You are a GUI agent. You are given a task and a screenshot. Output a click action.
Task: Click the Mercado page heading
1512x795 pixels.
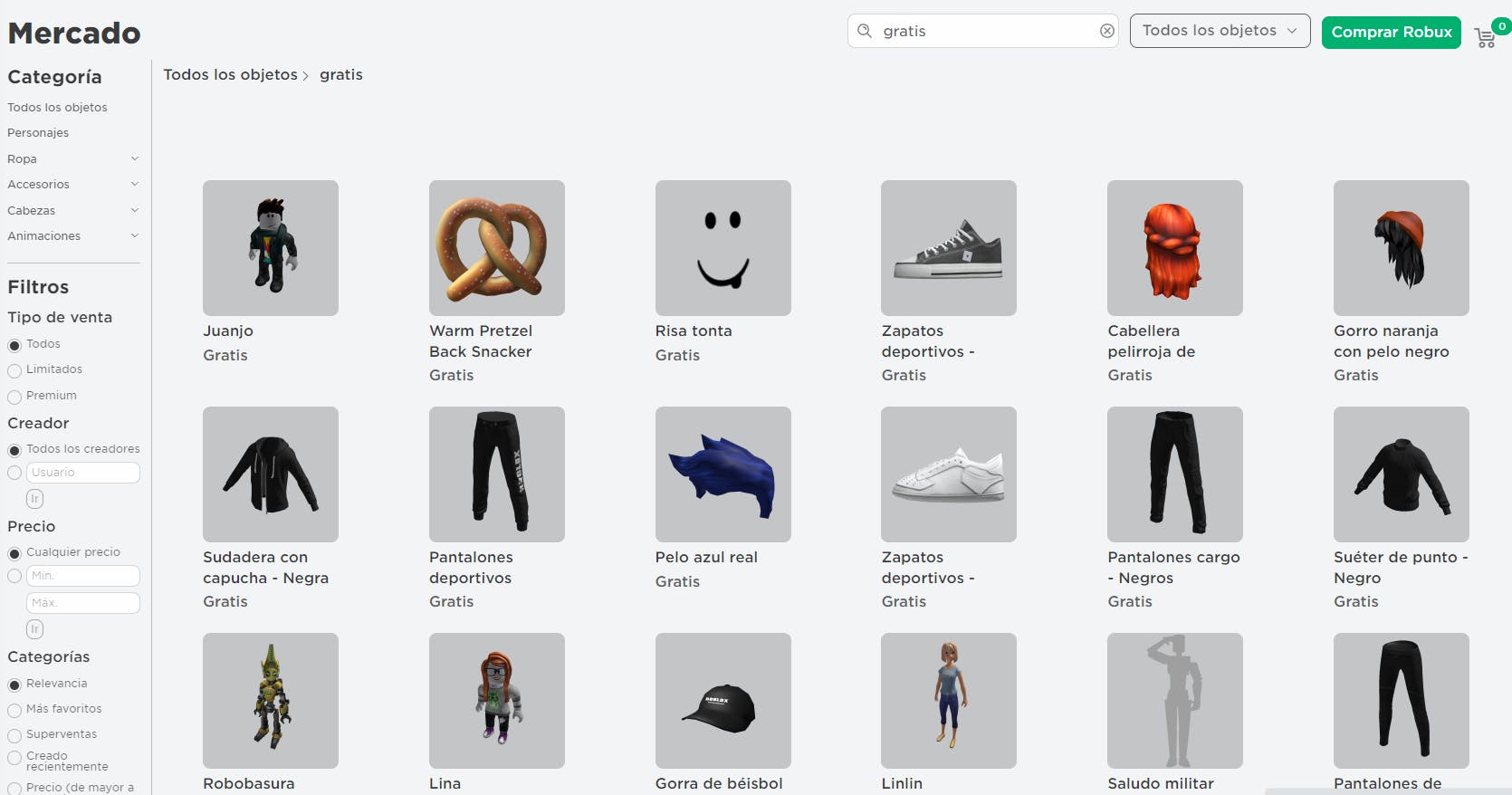74,34
